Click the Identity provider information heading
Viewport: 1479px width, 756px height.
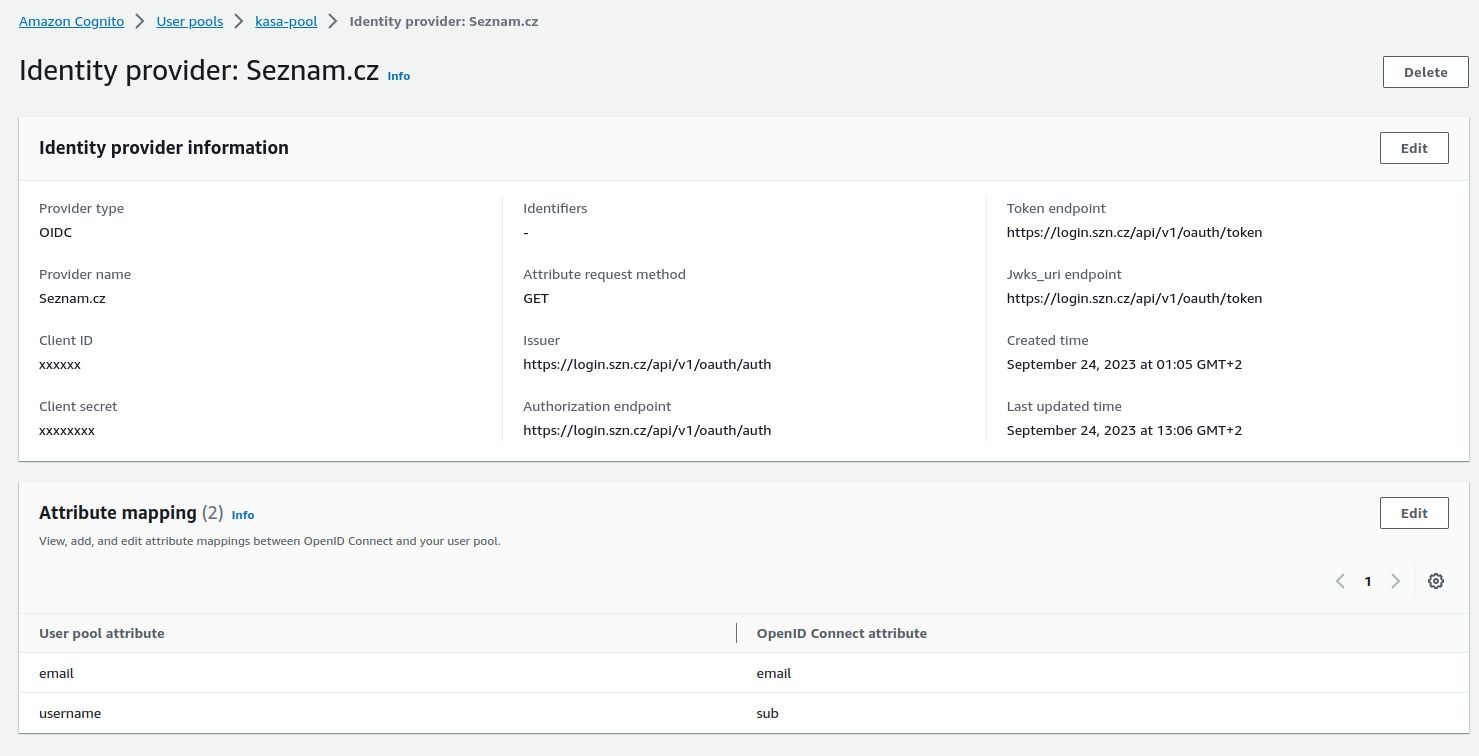pos(164,148)
